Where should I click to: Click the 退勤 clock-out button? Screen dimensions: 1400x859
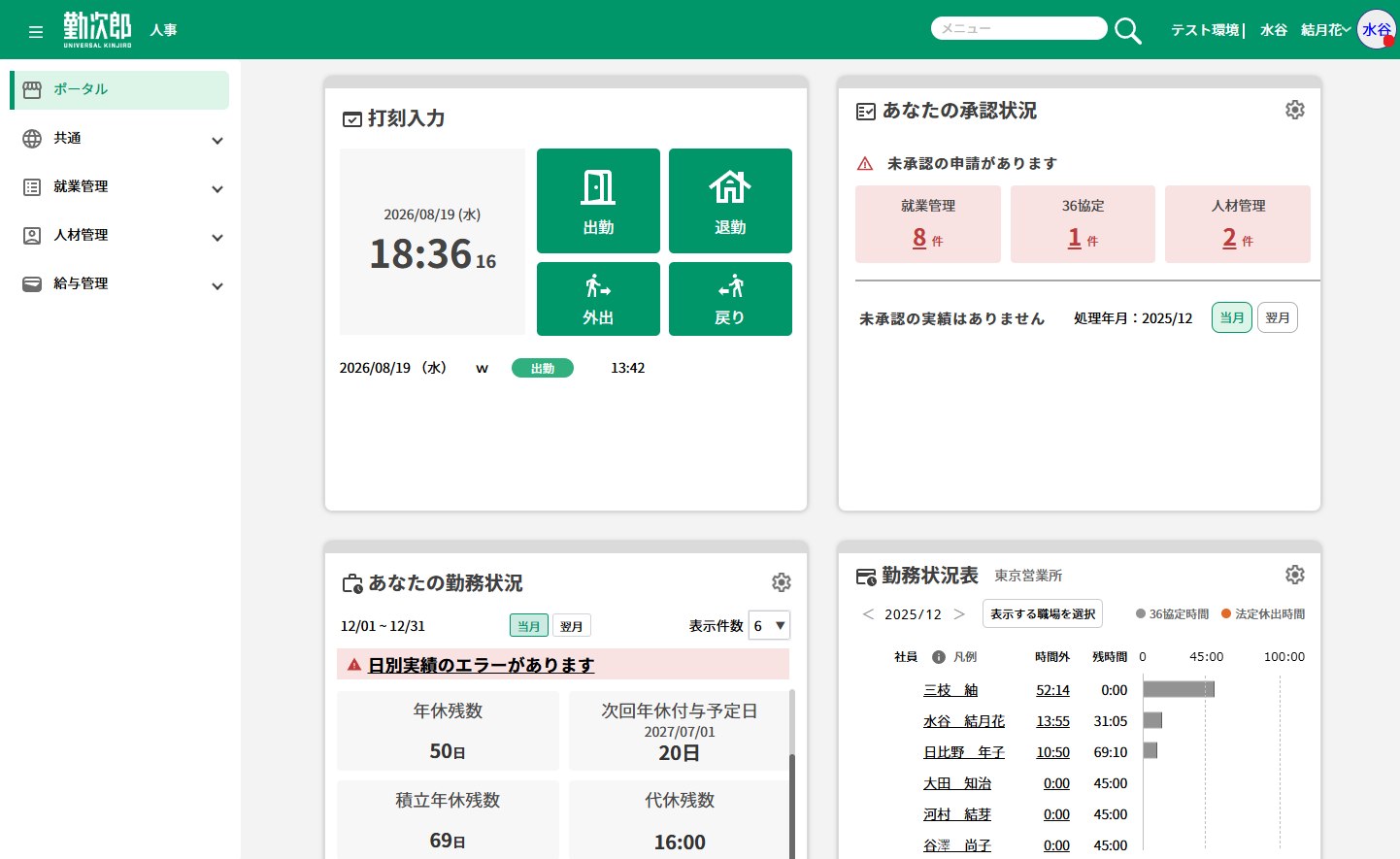coord(730,201)
